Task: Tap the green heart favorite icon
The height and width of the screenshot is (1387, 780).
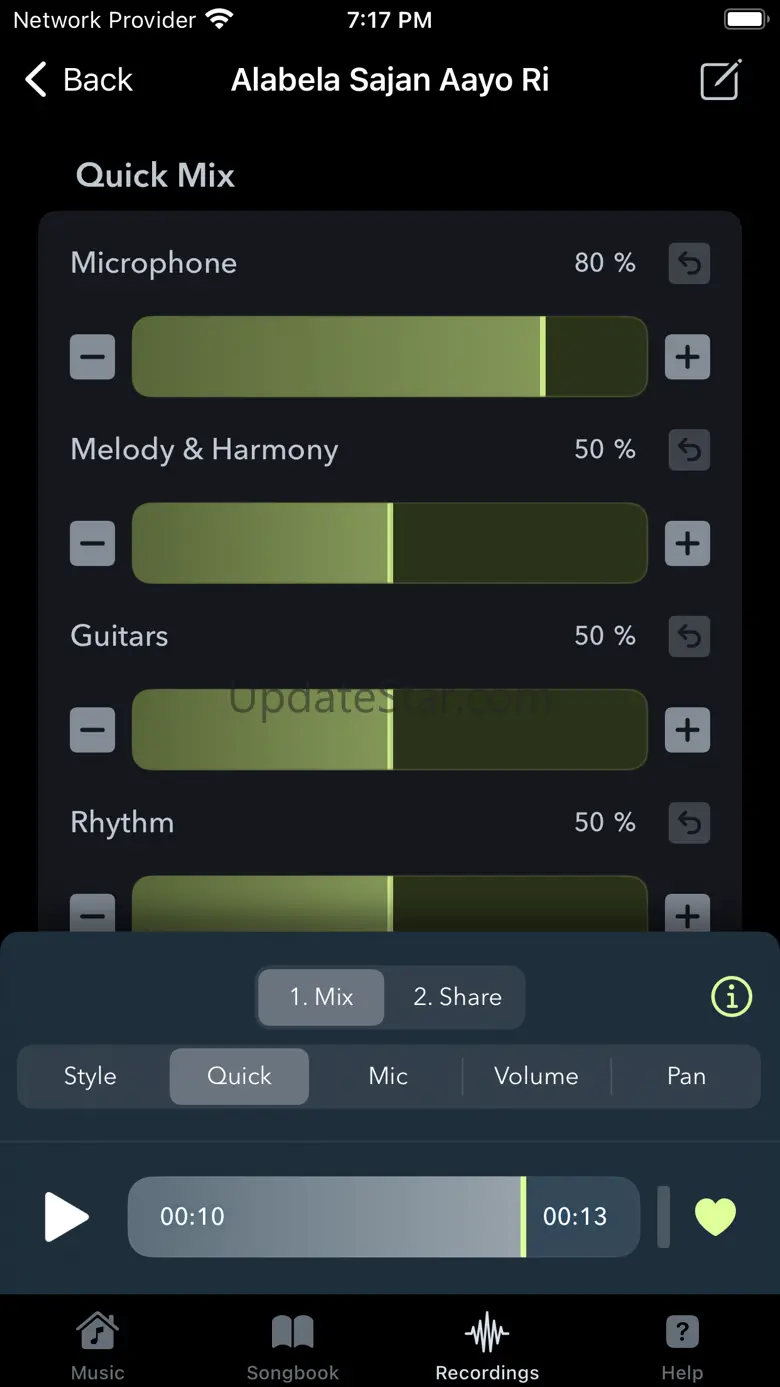Action: 715,1217
